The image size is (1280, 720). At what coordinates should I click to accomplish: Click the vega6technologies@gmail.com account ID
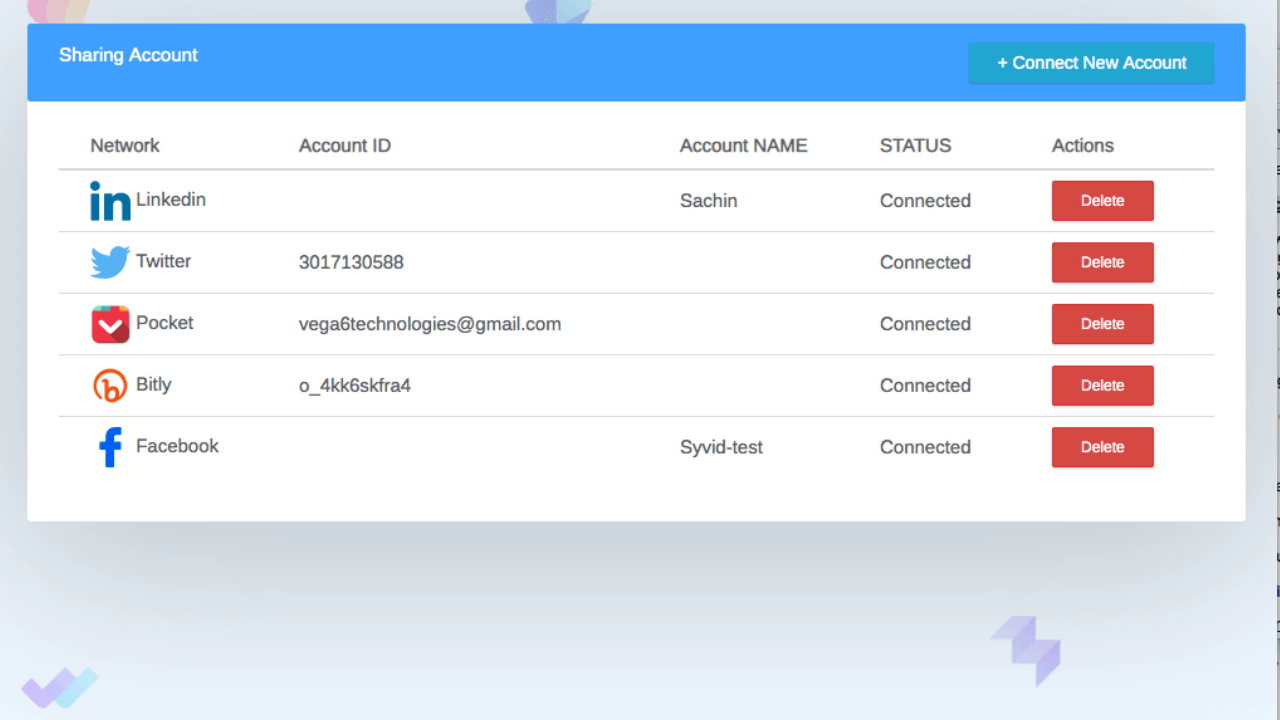(430, 324)
